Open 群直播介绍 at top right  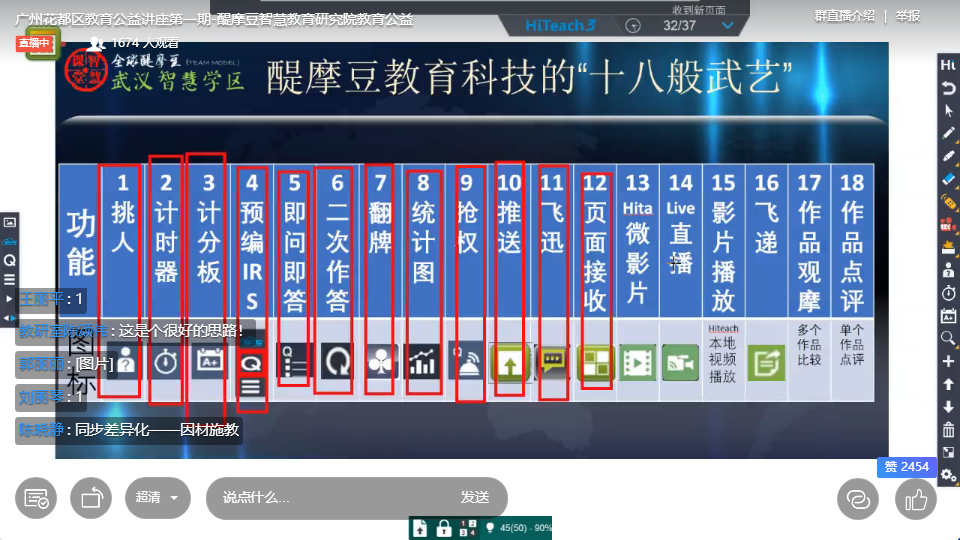click(x=844, y=15)
